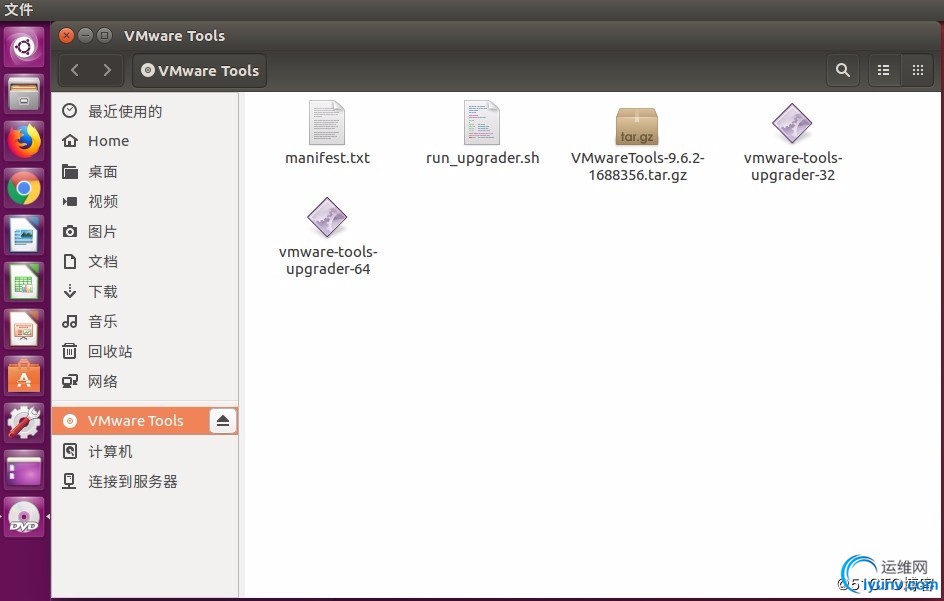Viewport: 944px width, 601px height.
Task: Click the manifest.txt file name label
Action: pyautogui.click(x=328, y=158)
